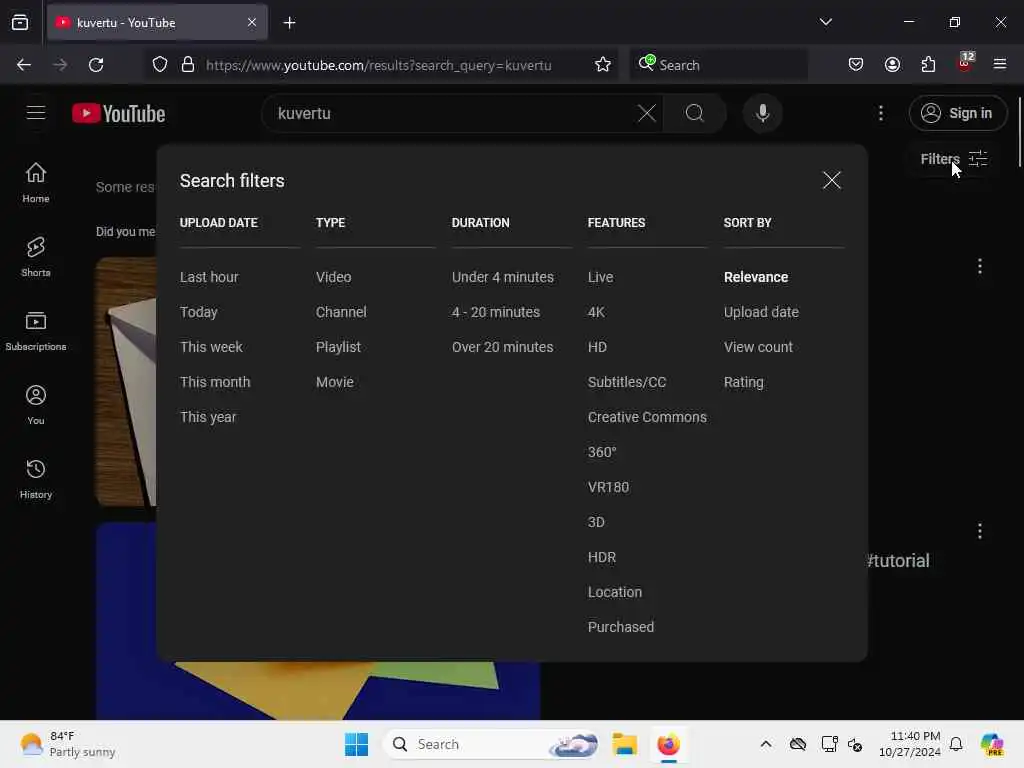The height and width of the screenshot is (768, 1024).
Task: Filter uploads by Today
Action: [x=199, y=312]
